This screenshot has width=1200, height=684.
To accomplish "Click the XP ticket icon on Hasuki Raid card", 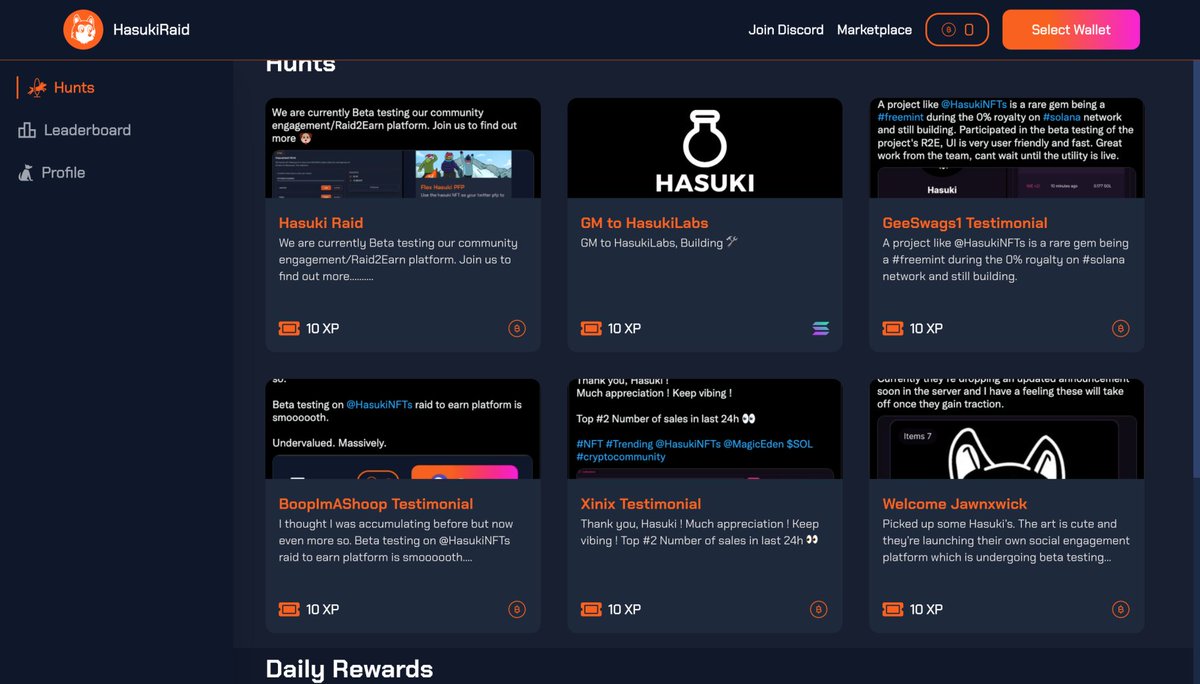I will 289,328.
